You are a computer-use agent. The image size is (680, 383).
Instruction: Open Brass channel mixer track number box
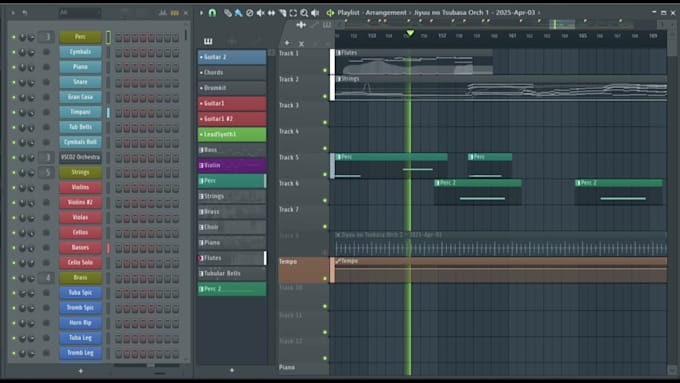click(47, 278)
